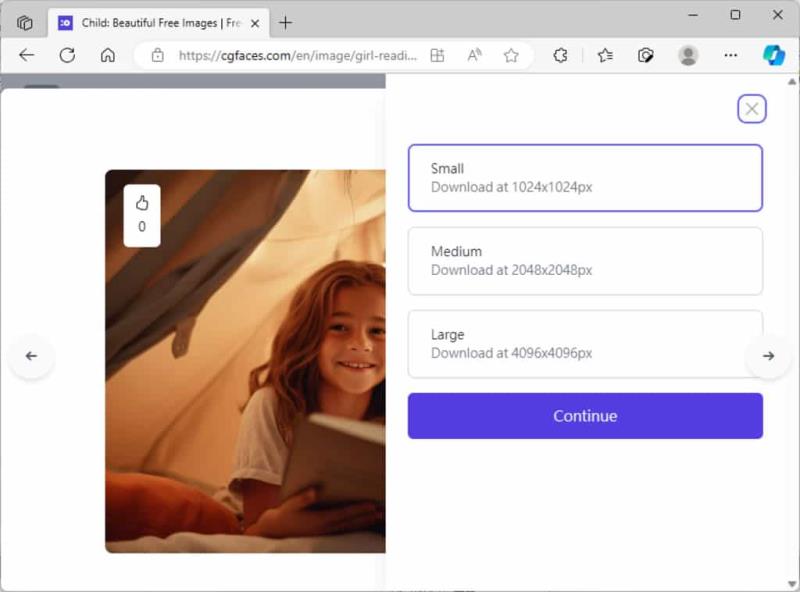Close the download size panel
Screen dimensions: 800x592
752,109
